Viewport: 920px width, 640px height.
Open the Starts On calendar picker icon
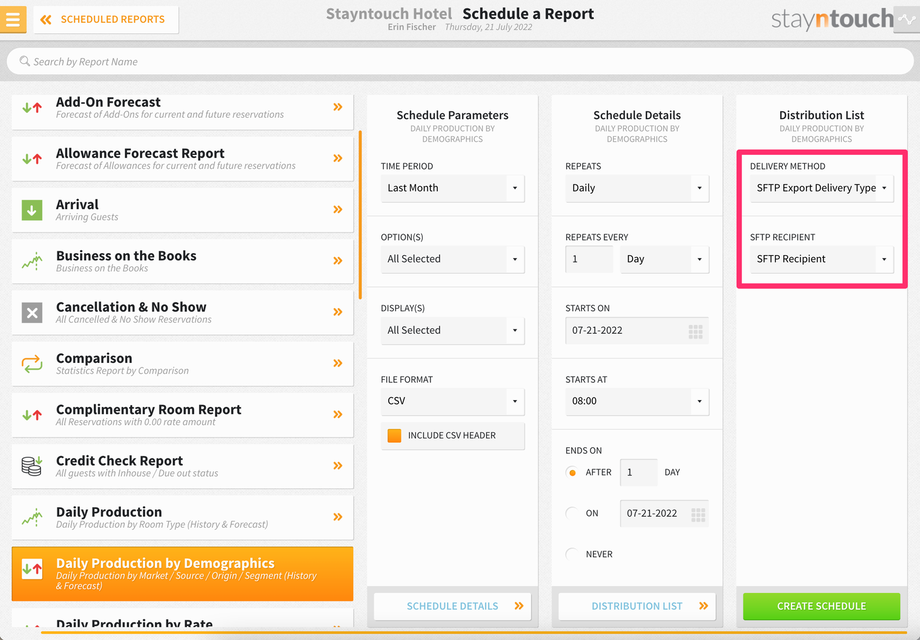(695, 332)
